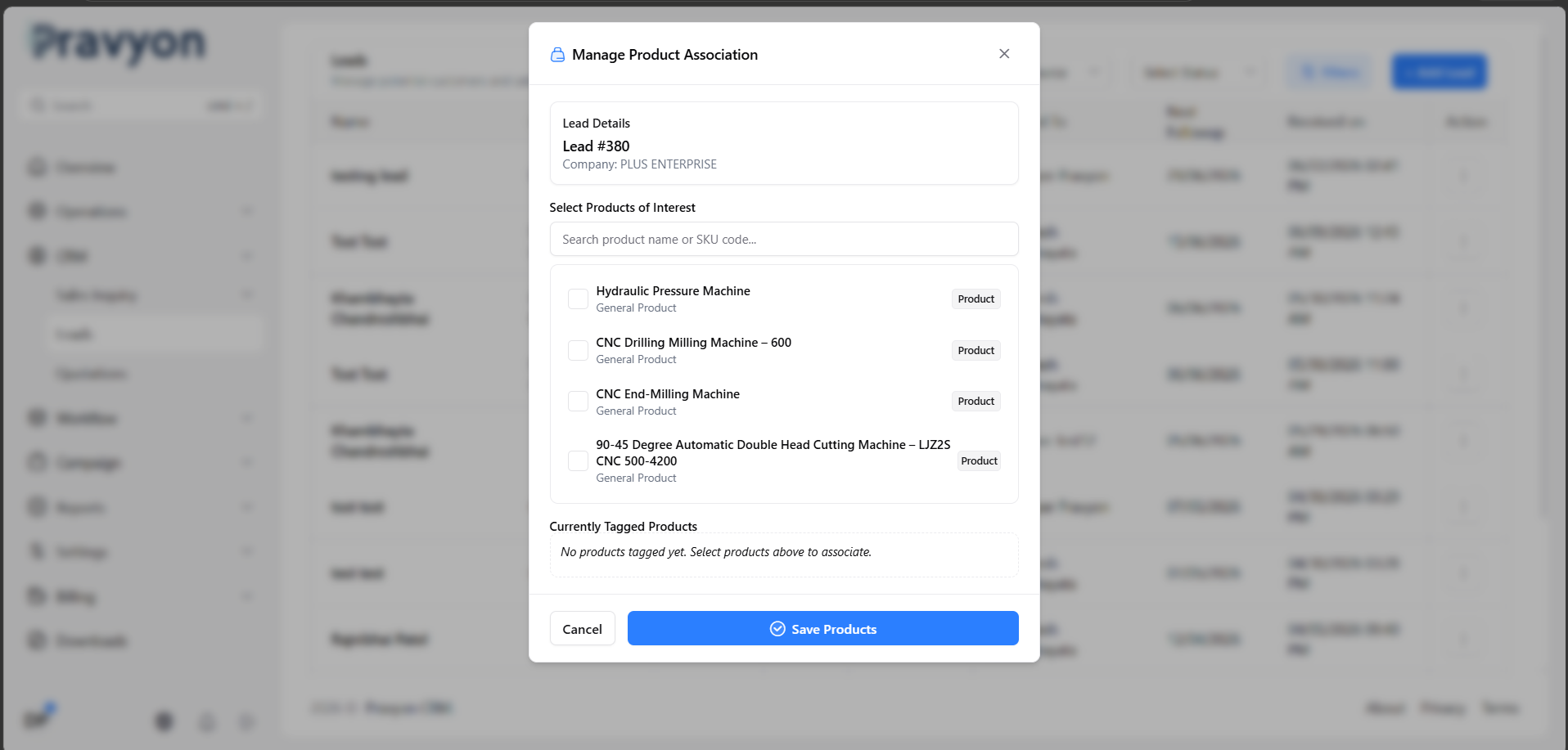Screen dimensions: 1568x750
Task: Click the background sidebar search box
Action: tap(142, 106)
